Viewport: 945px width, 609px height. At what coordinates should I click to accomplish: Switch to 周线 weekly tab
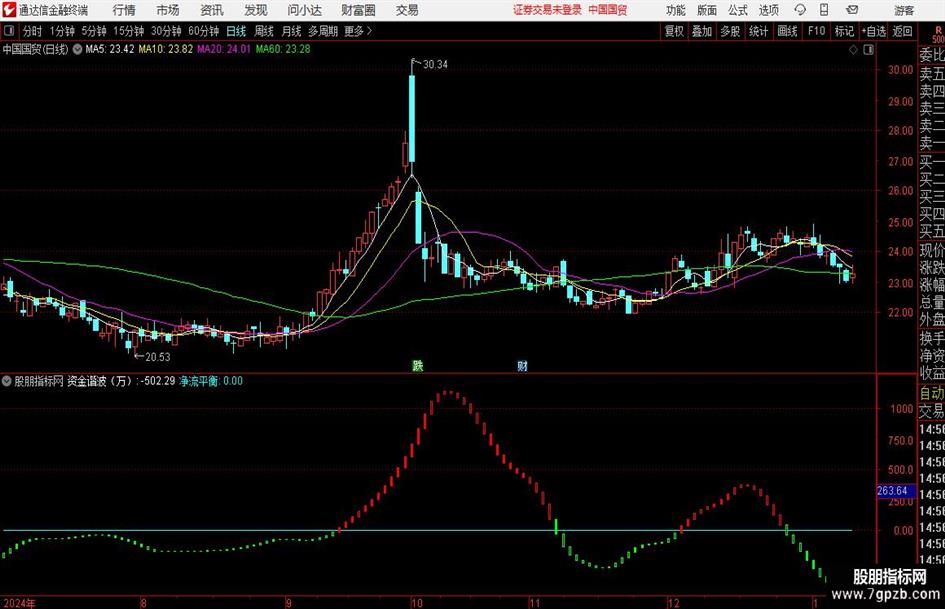[264, 31]
